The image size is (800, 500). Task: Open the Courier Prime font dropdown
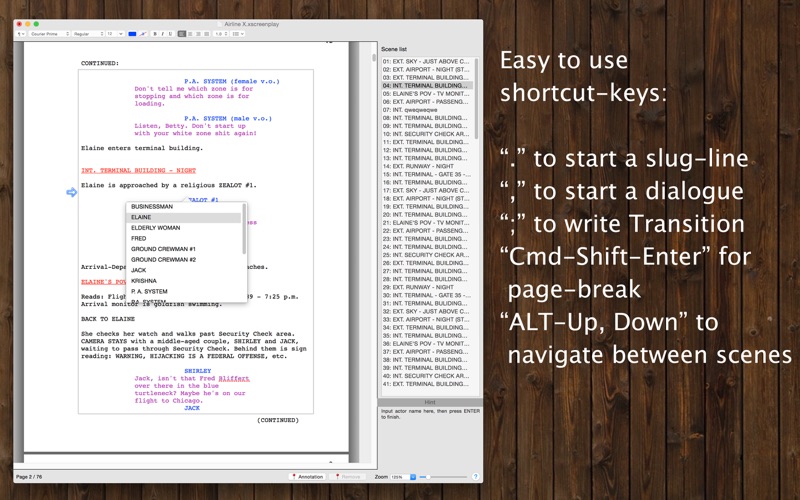click(49, 34)
